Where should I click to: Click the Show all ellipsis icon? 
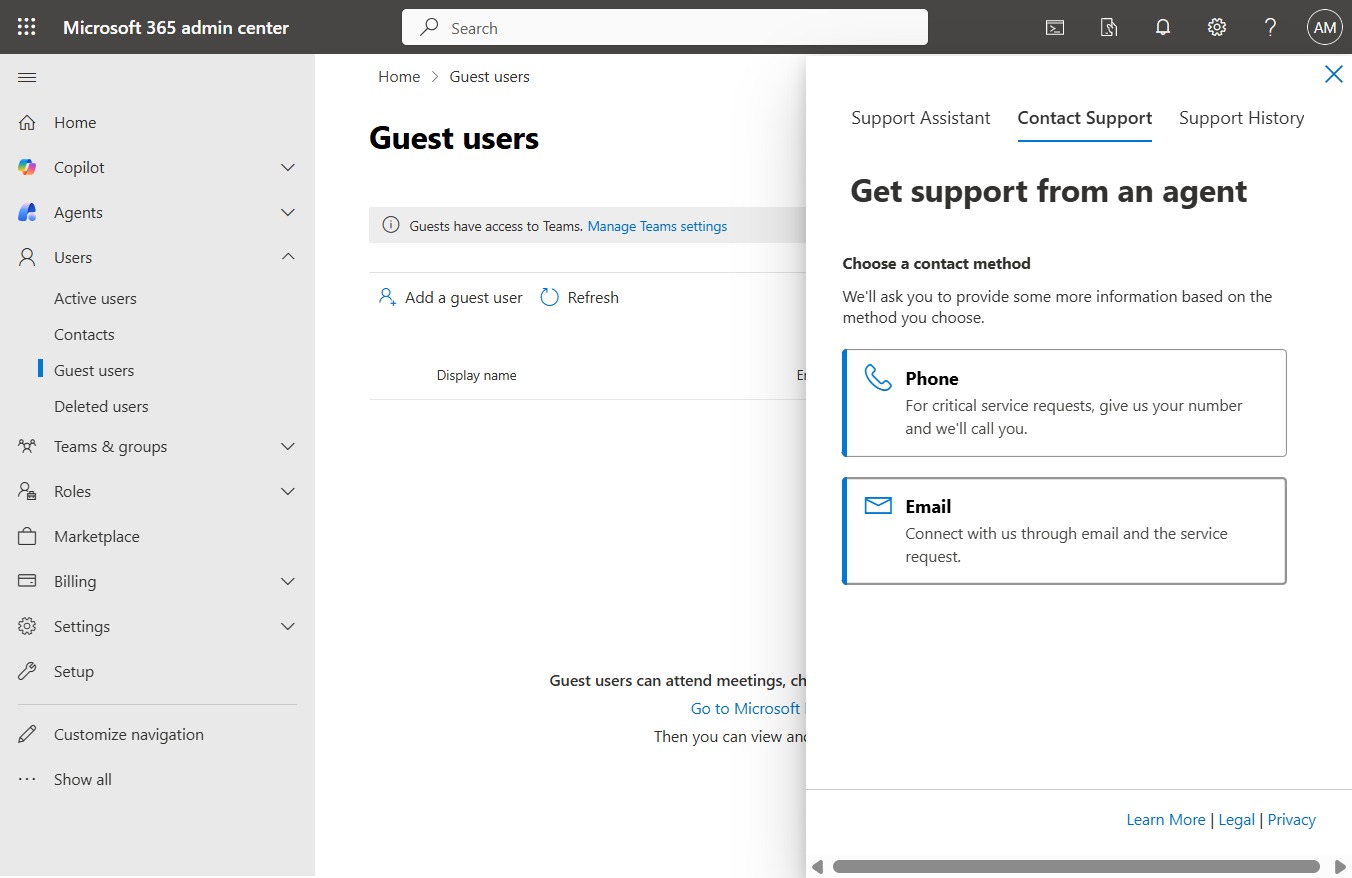tap(27, 779)
